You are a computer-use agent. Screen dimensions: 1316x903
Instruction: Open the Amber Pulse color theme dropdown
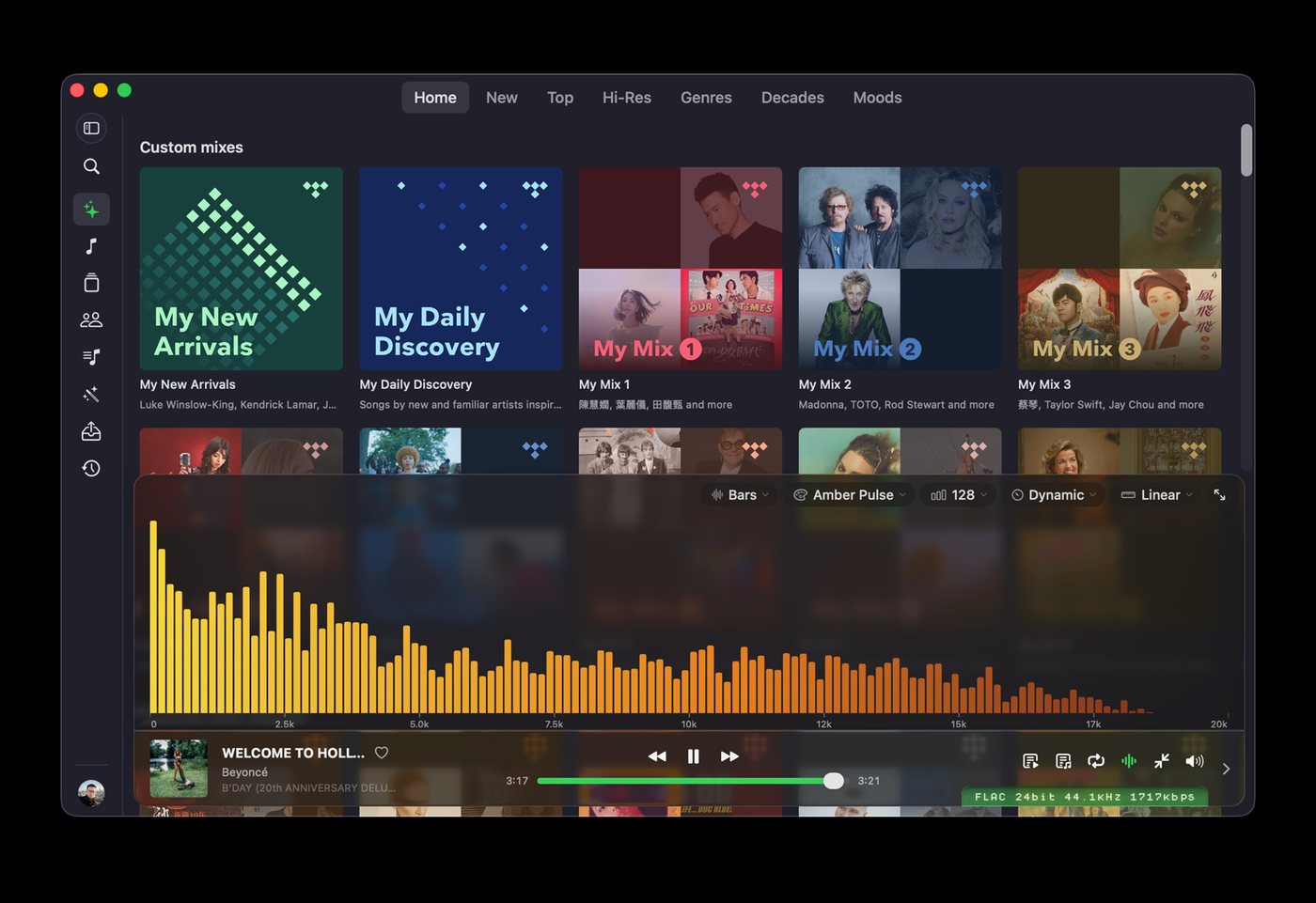(850, 495)
